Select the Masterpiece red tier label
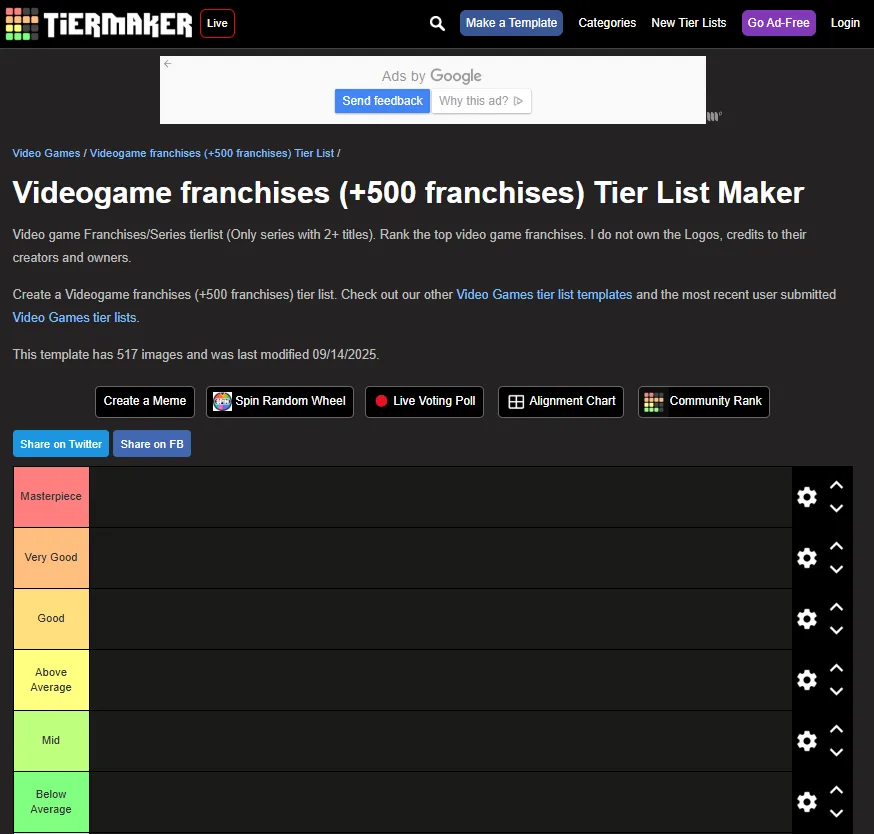 coord(51,497)
